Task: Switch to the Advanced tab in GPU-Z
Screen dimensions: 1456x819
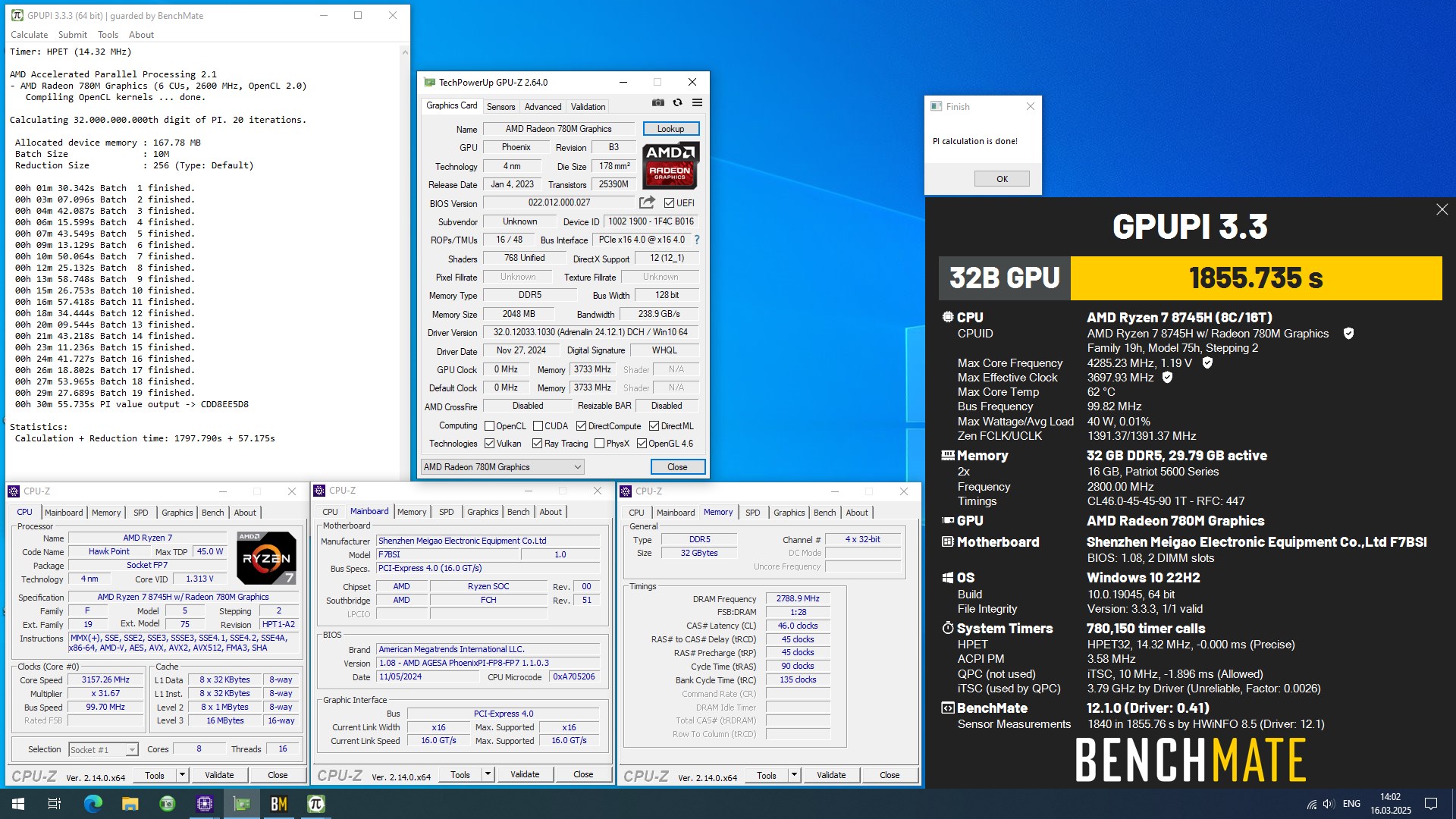Action: coord(543,107)
